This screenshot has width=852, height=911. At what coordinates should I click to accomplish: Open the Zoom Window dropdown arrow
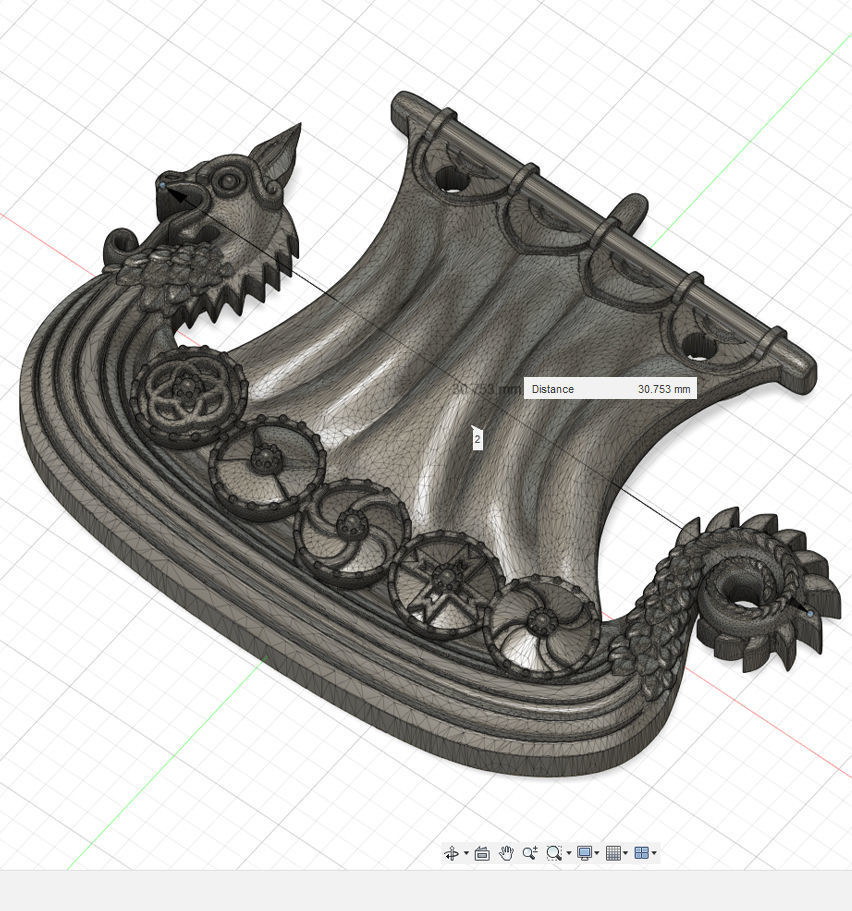click(x=568, y=853)
